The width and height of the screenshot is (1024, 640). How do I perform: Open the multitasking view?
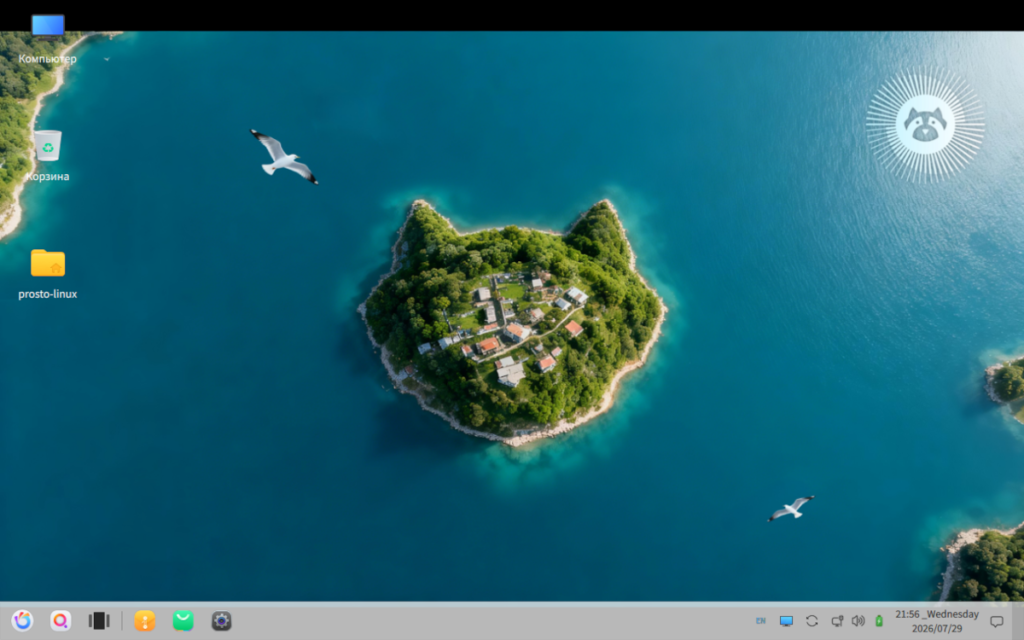click(x=99, y=620)
